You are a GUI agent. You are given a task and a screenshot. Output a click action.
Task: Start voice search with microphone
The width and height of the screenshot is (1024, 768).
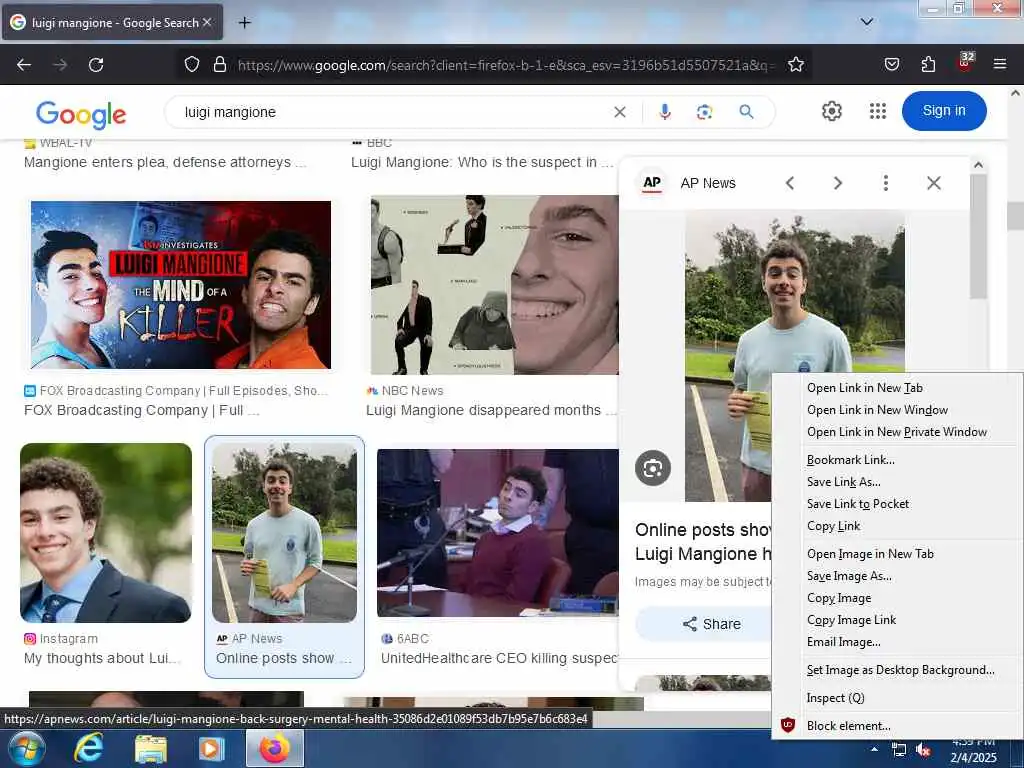click(x=665, y=112)
